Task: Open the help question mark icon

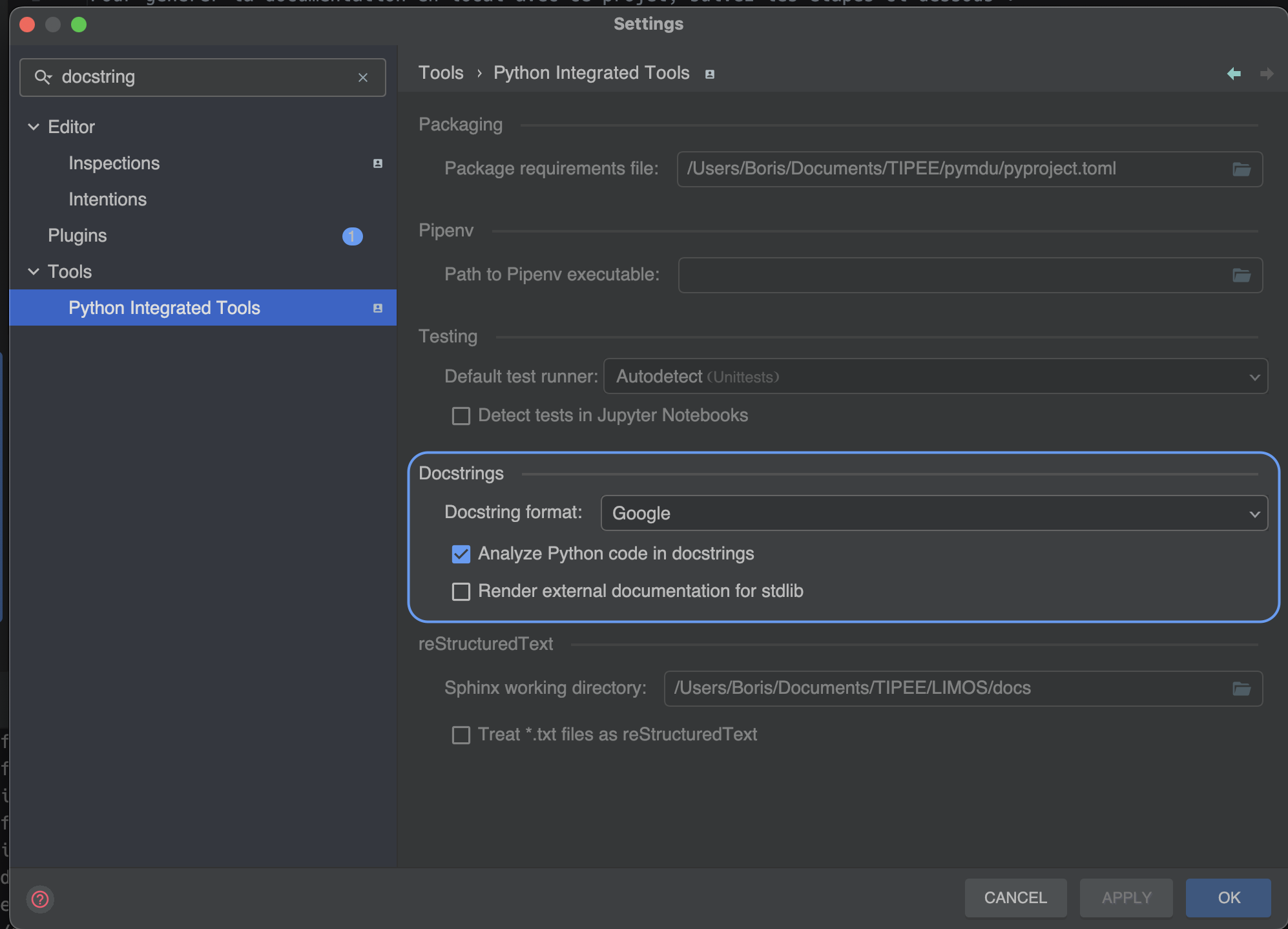Action: 40,899
